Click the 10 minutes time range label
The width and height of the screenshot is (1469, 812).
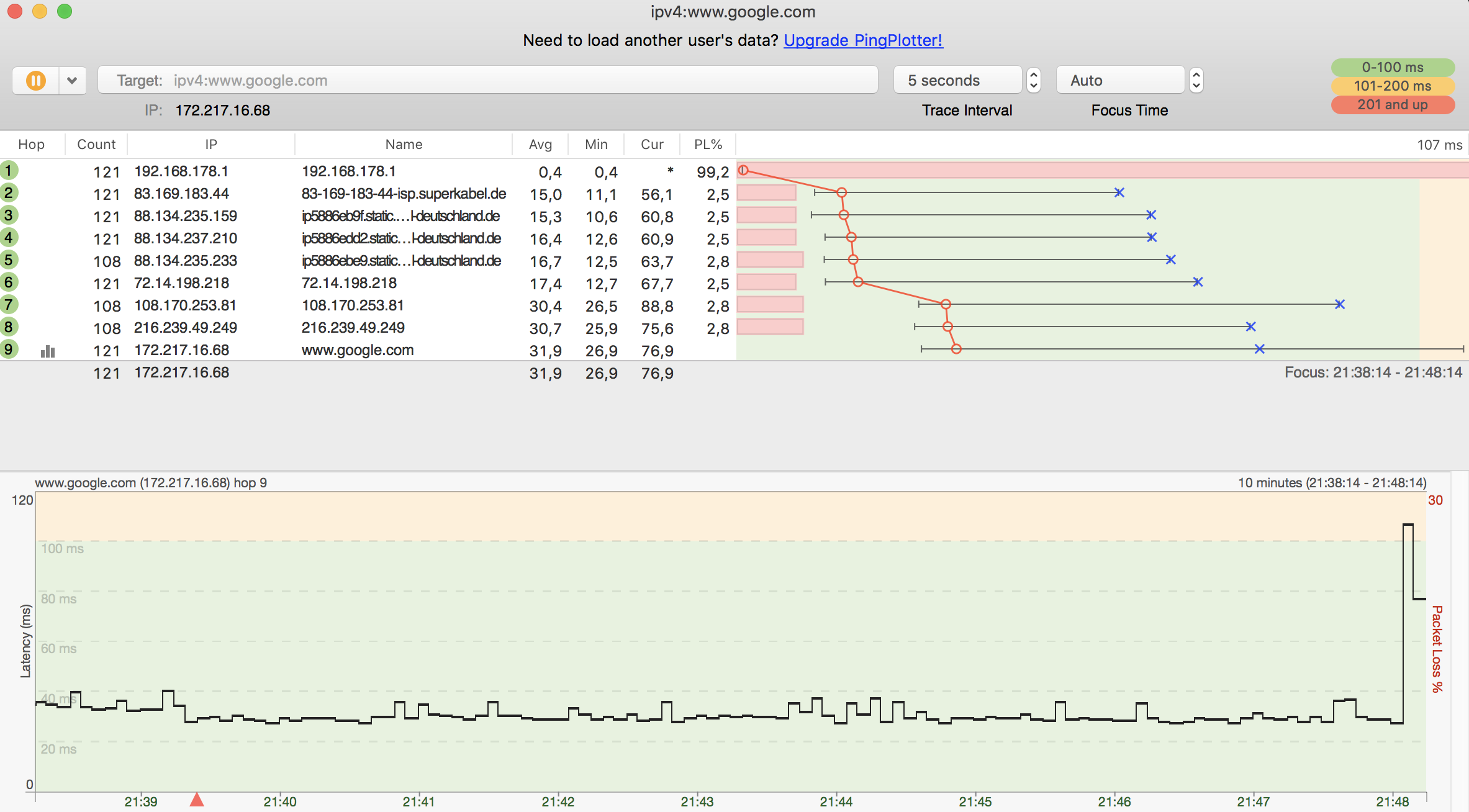(x=1332, y=483)
